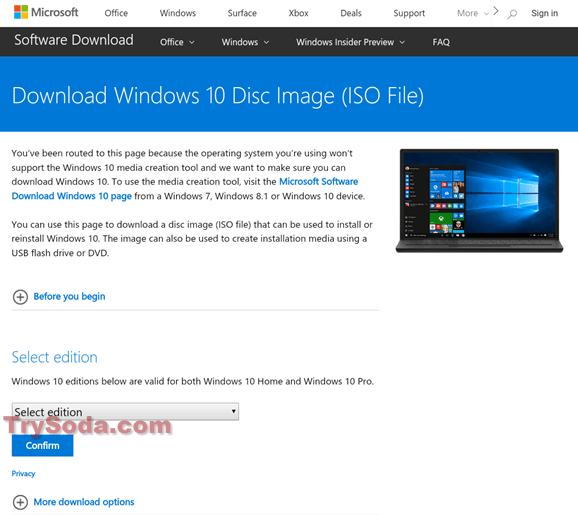
Task: Click the Confirm button
Action: [x=42, y=445]
